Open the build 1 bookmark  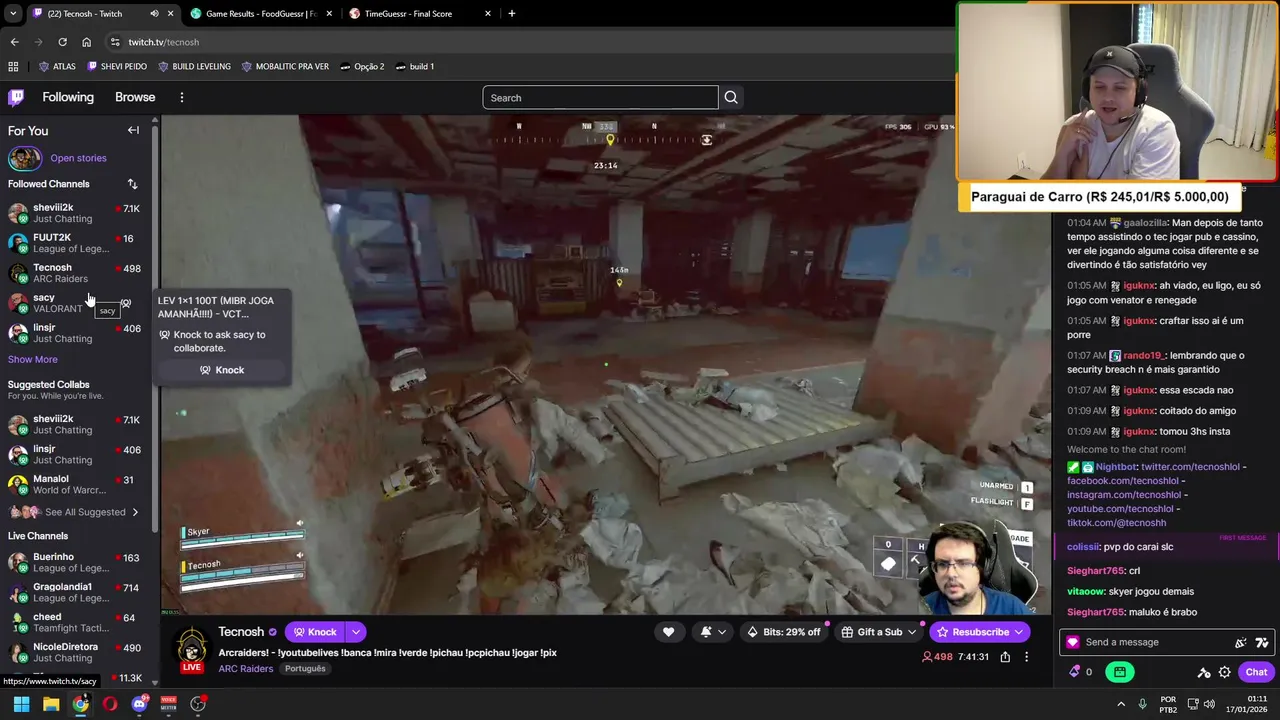(x=415, y=66)
